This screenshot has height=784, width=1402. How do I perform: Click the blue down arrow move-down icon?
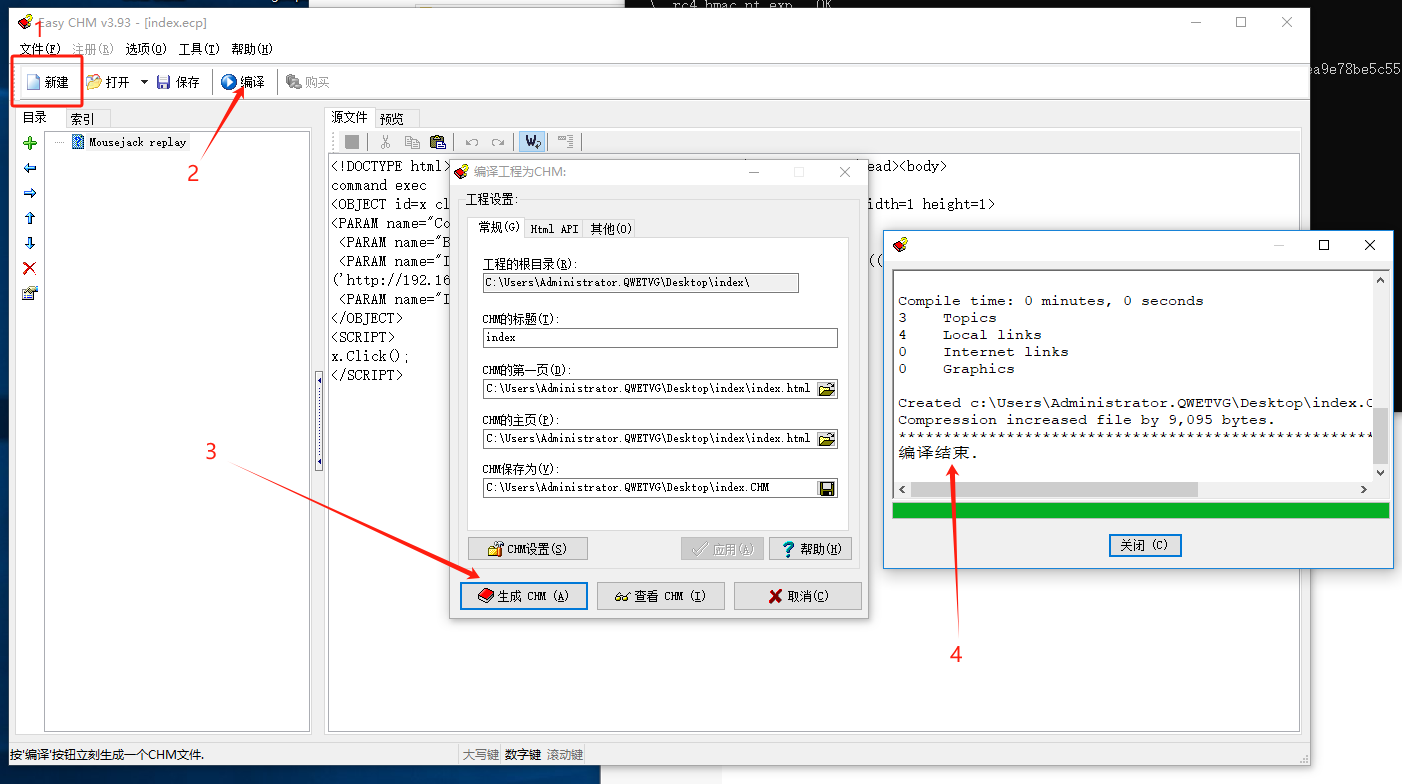pyautogui.click(x=30, y=243)
